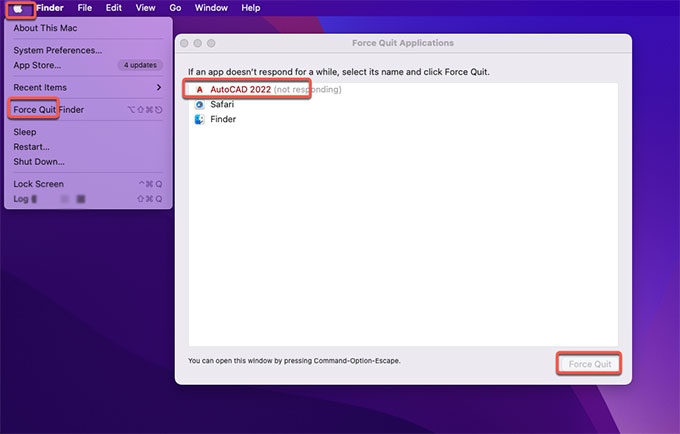Open About This Mac
The height and width of the screenshot is (434, 680).
pyautogui.click(x=45, y=28)
